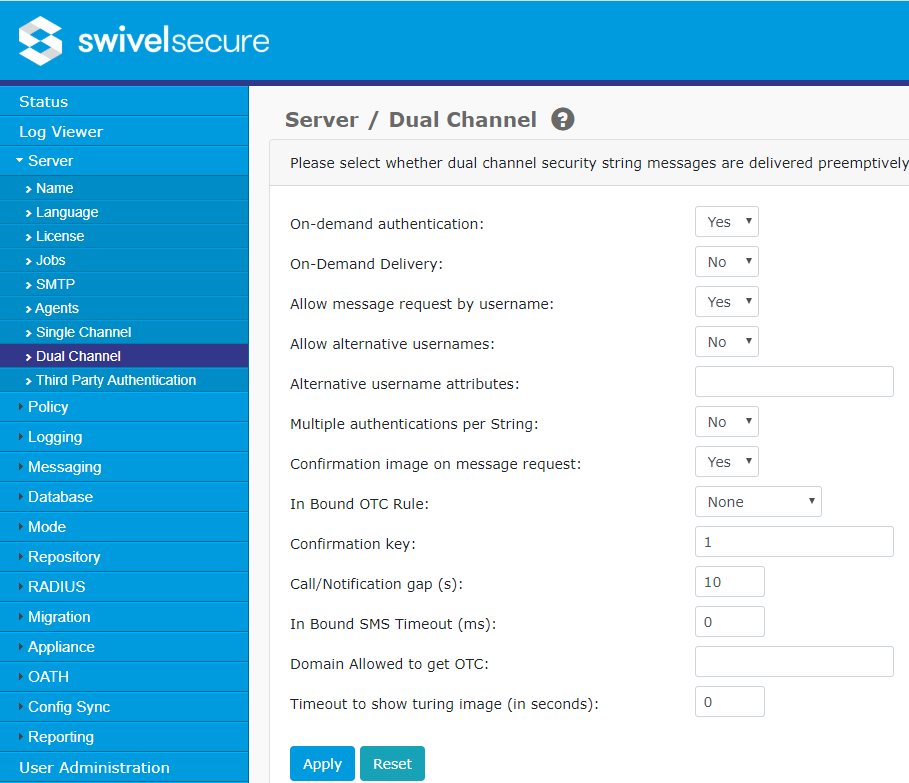Focus the Alternative username attributes field
The height and width of the screenshot is (783, 909).
[x=793, y=382]
